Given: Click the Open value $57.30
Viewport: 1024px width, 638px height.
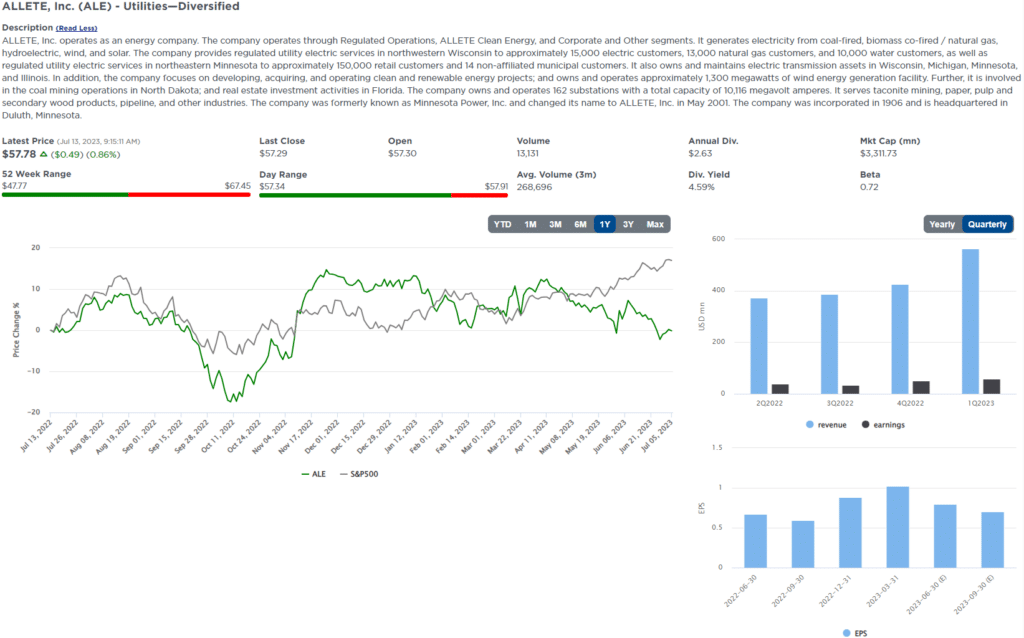Looking at the screenshot, I should click(402, 153).
